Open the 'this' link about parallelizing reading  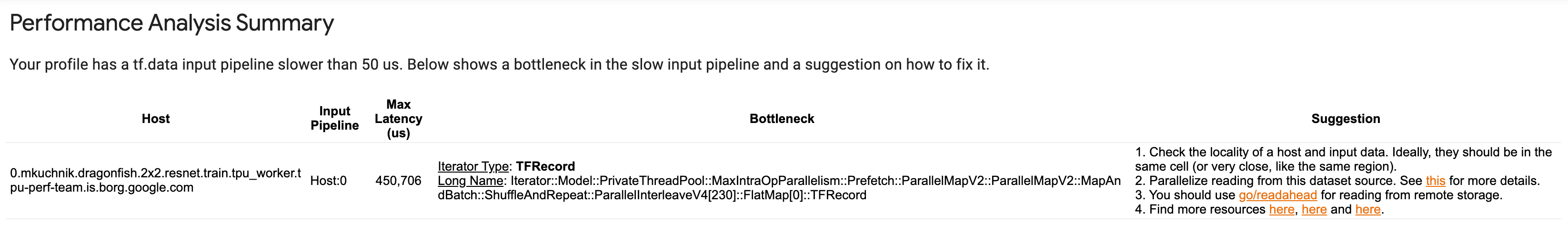click(x=1435, y=181)
